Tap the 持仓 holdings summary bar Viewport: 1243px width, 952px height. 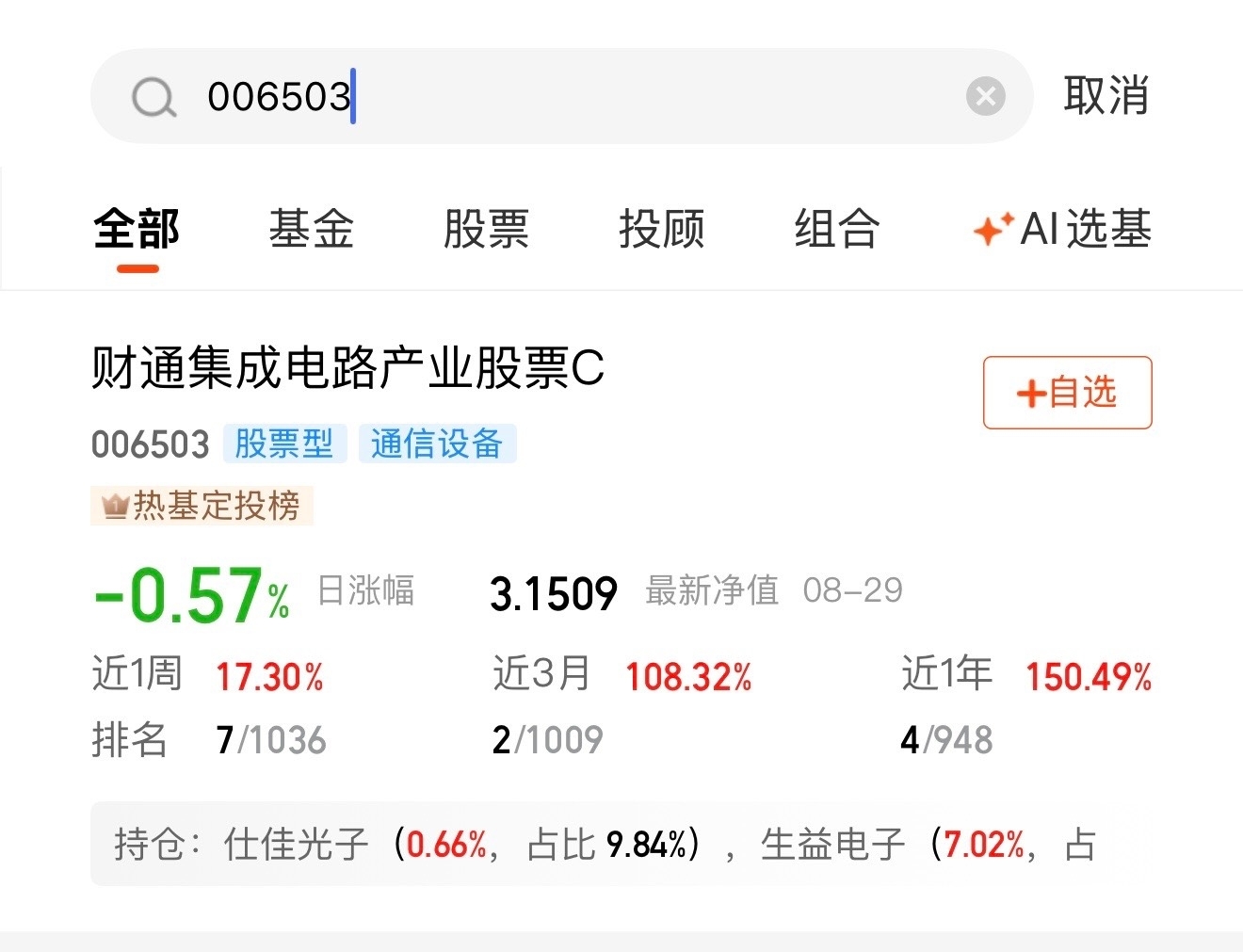[603, 844]
